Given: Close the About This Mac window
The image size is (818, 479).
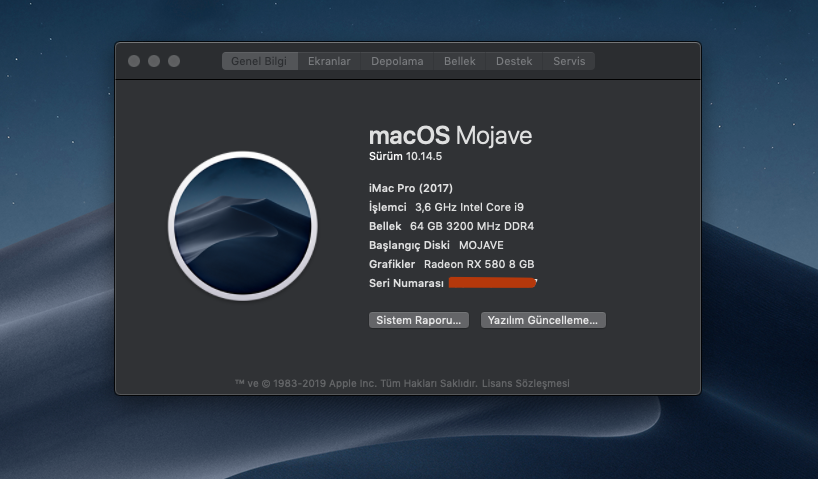Looking at the screenshot, I should click(x=134, y=61).
